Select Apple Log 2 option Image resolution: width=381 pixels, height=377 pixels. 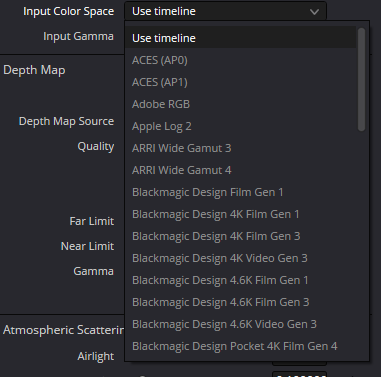pyautogui.click(x=241, y=126)
